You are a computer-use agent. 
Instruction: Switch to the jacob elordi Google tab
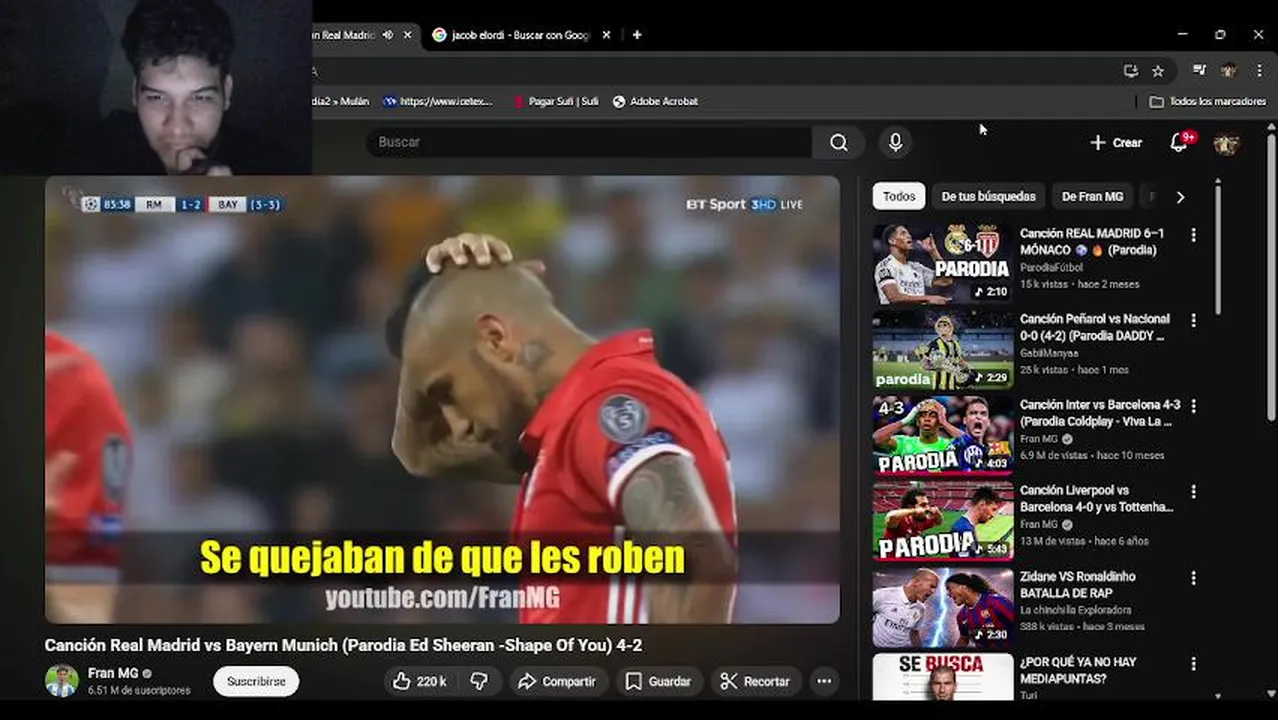click(x=520, y=35)
